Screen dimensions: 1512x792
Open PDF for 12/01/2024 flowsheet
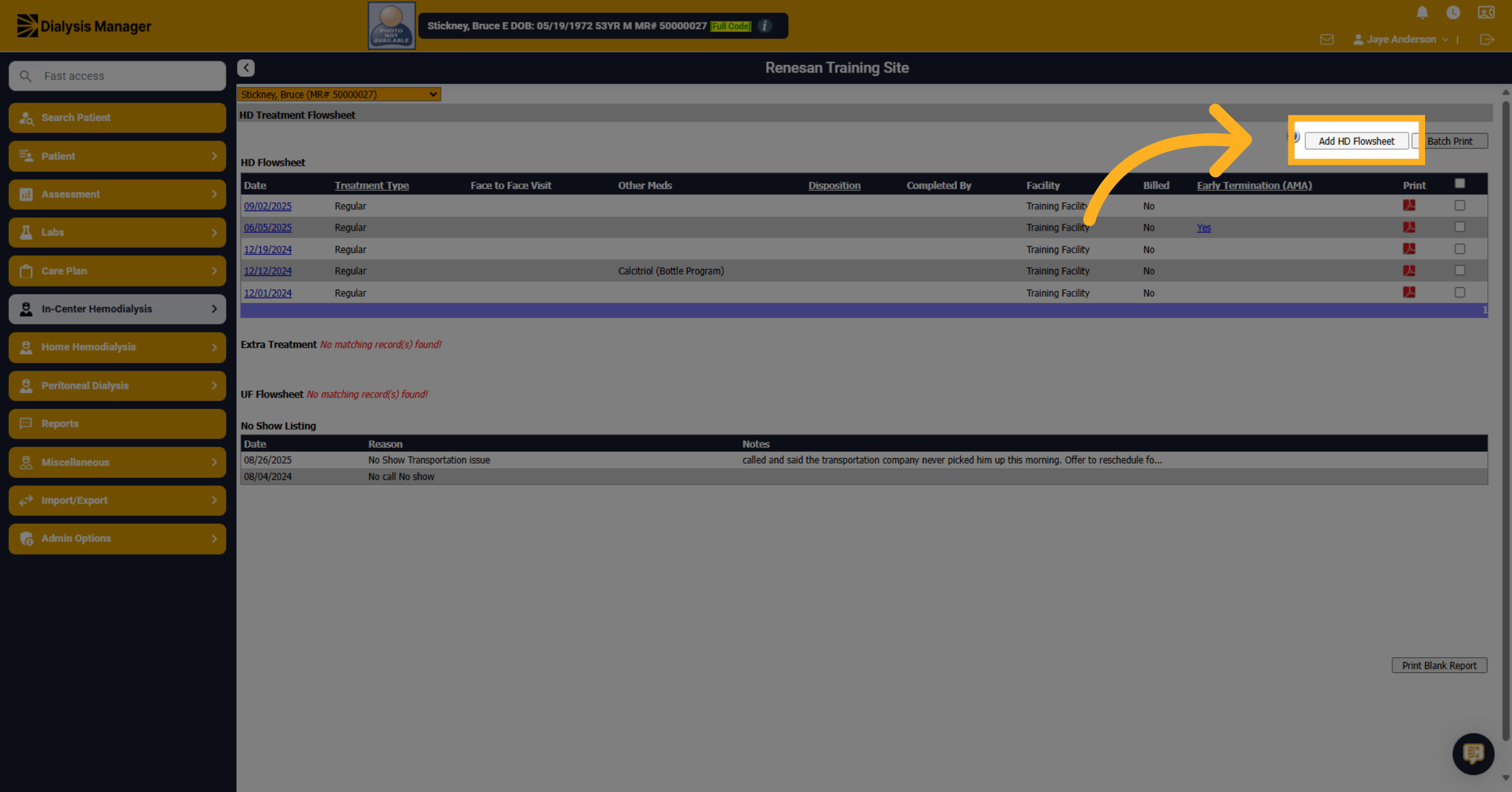(1409, 292)
